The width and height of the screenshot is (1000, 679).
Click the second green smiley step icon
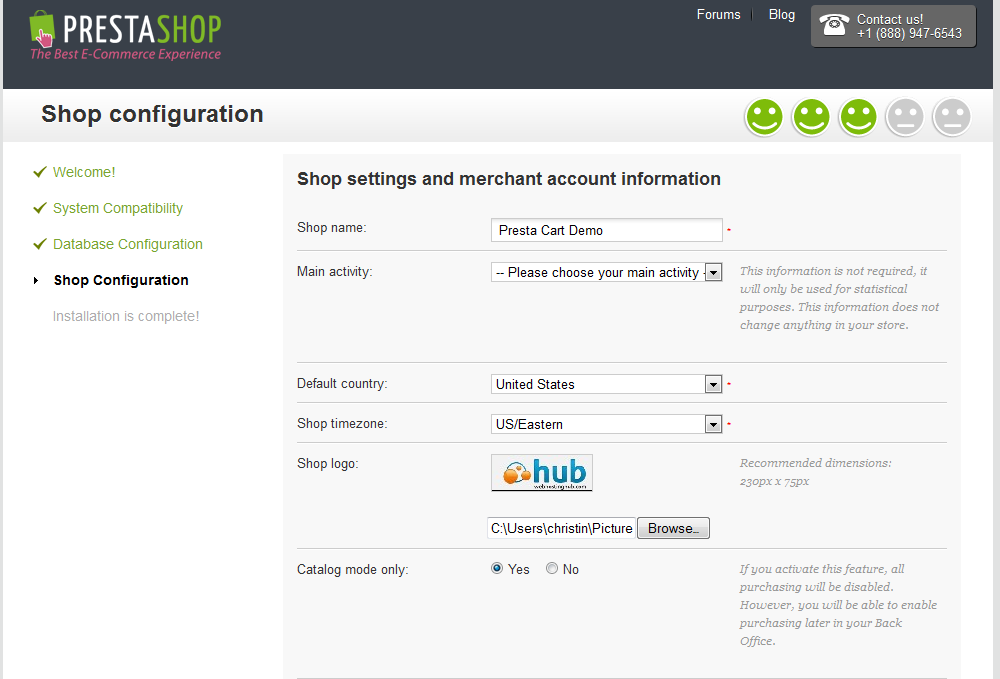click(811, 117)
